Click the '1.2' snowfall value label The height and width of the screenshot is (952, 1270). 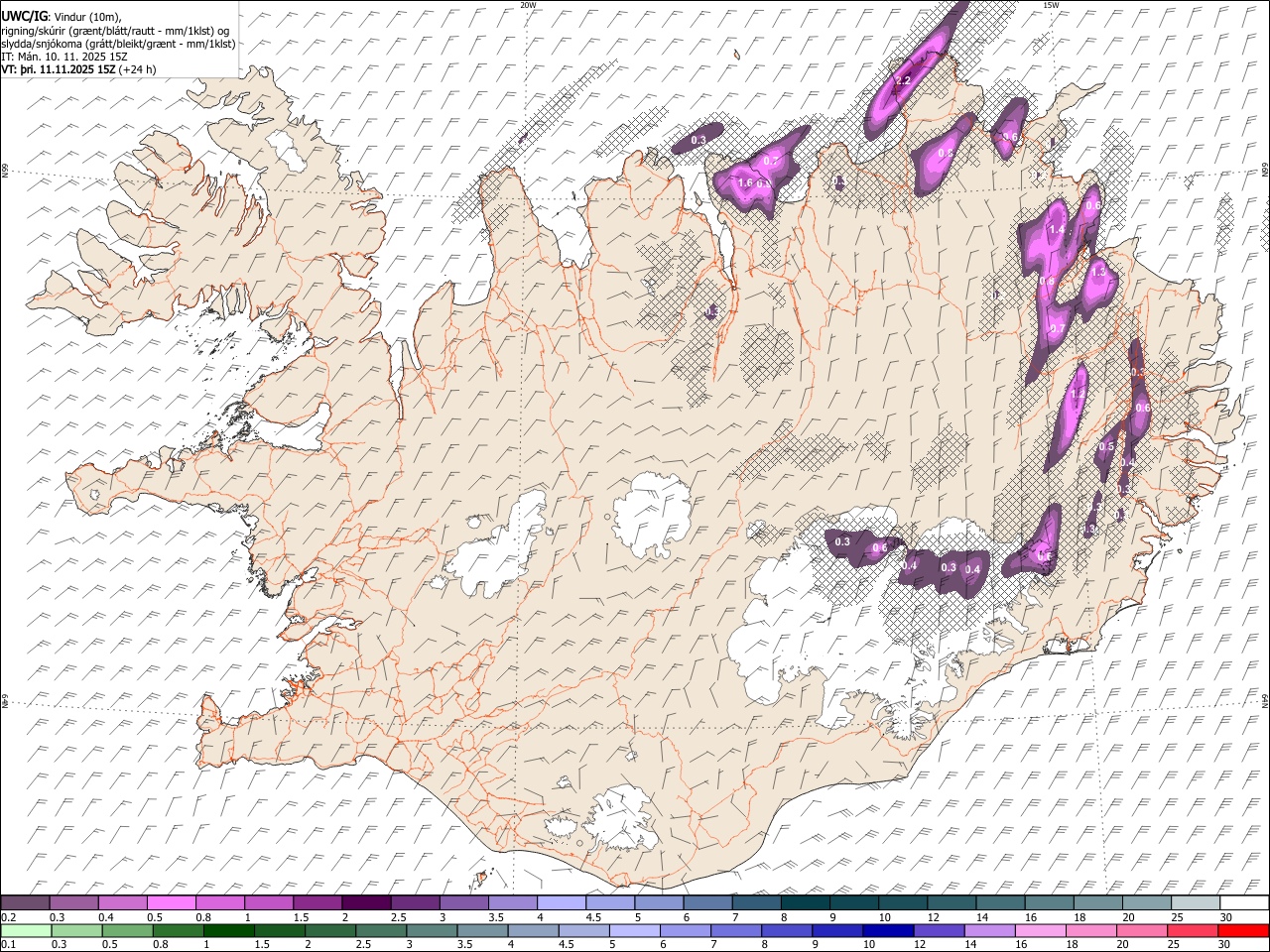(1079, 394)
